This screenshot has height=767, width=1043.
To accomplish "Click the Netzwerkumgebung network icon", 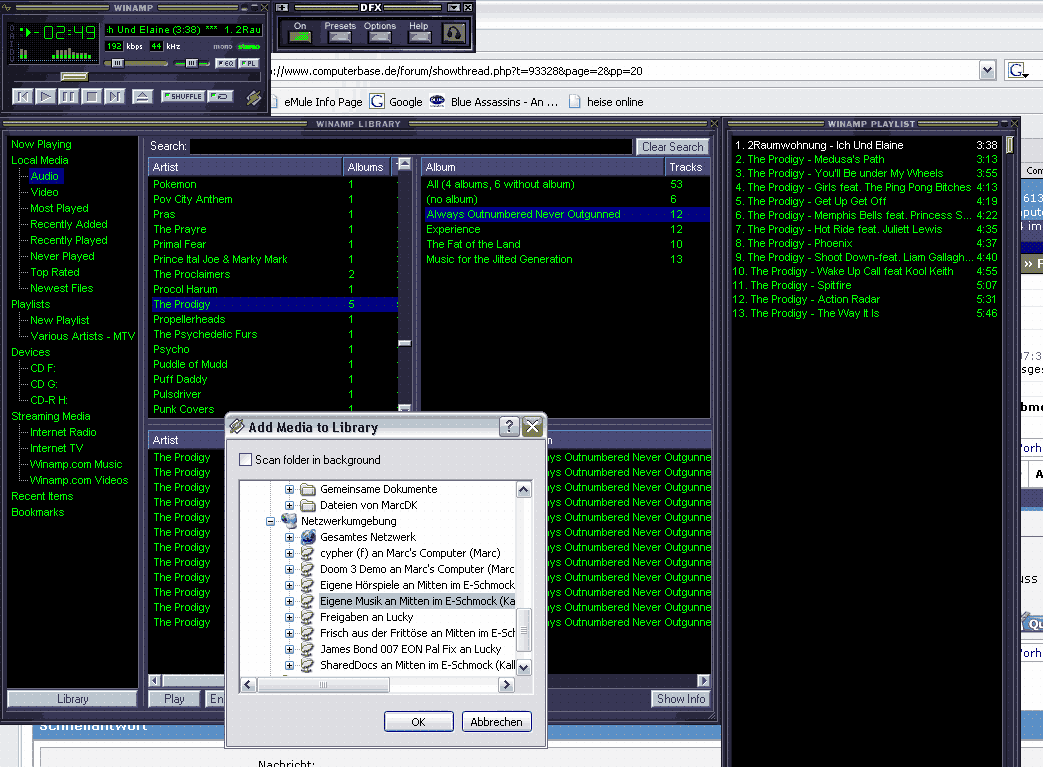I will [x=289, y=521].
